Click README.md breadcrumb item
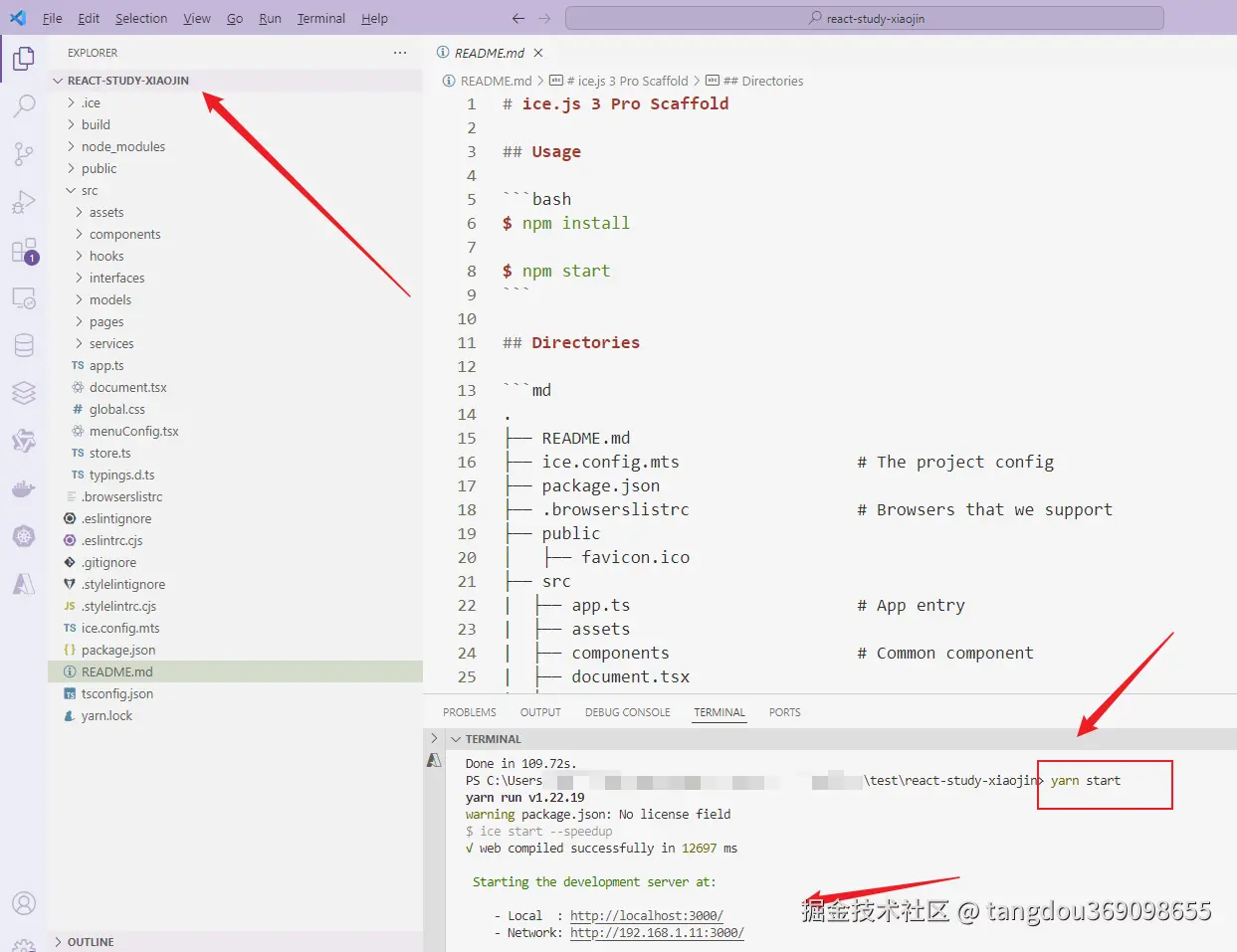The width and height of the screenshot is (1237, 952). click(x=488, y=81)
